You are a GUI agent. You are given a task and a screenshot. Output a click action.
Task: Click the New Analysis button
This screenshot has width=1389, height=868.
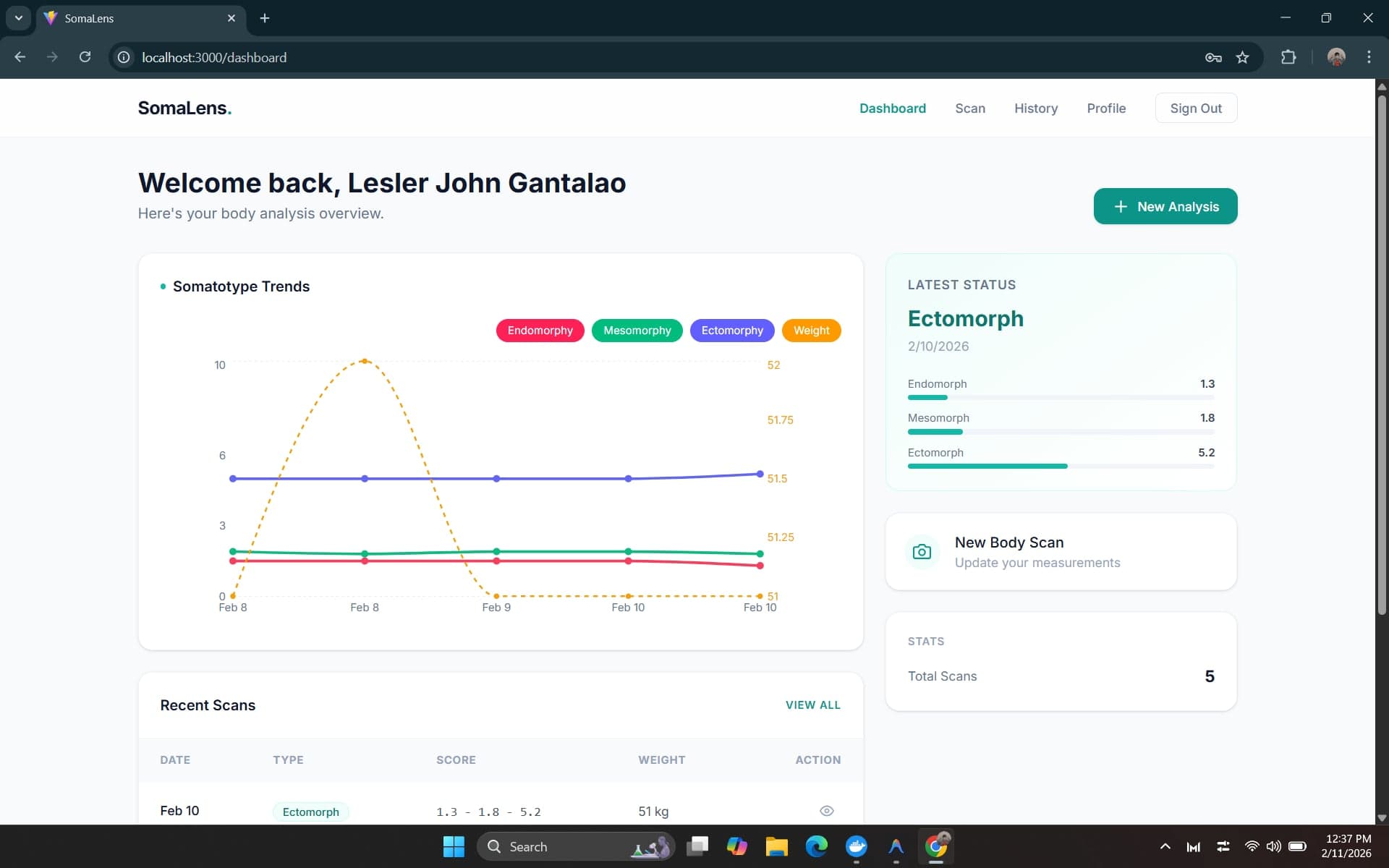(1165, 207)
